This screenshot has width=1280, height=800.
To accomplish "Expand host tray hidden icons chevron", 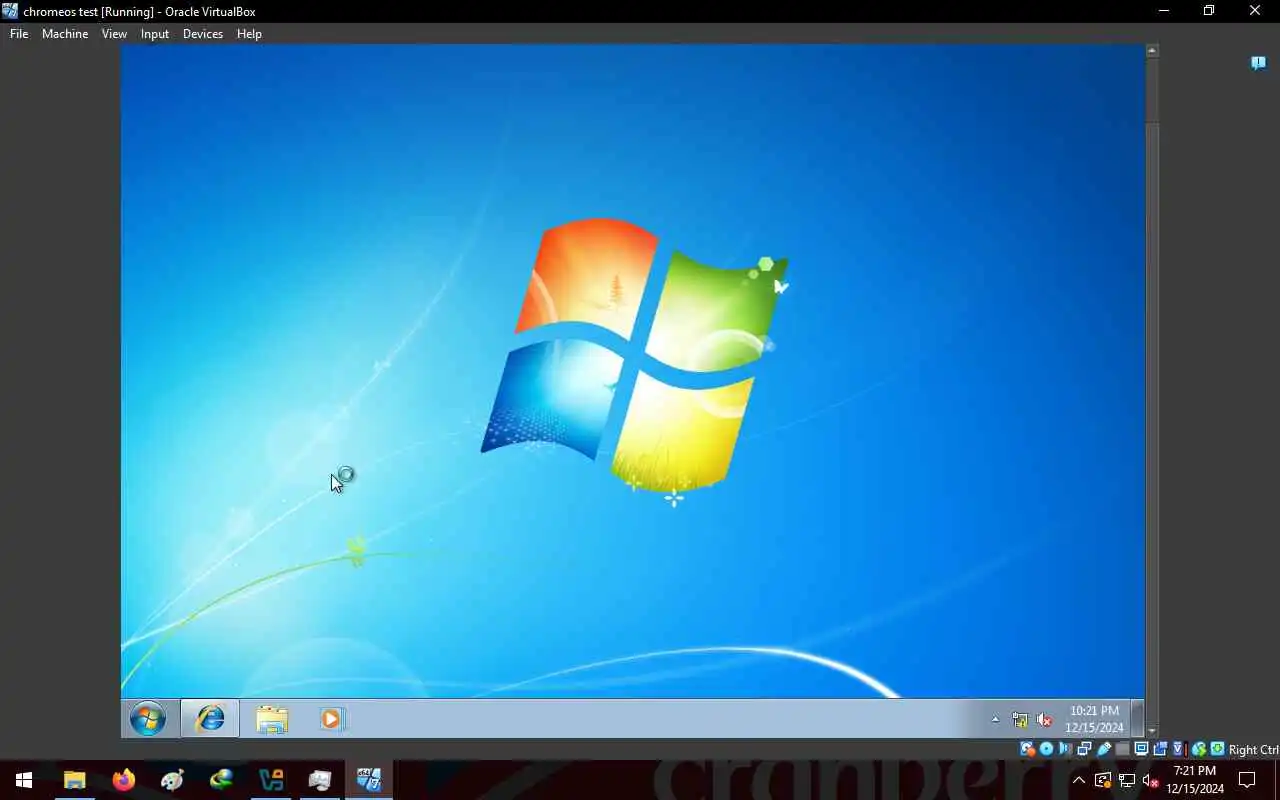I will tap(1079, 780).
